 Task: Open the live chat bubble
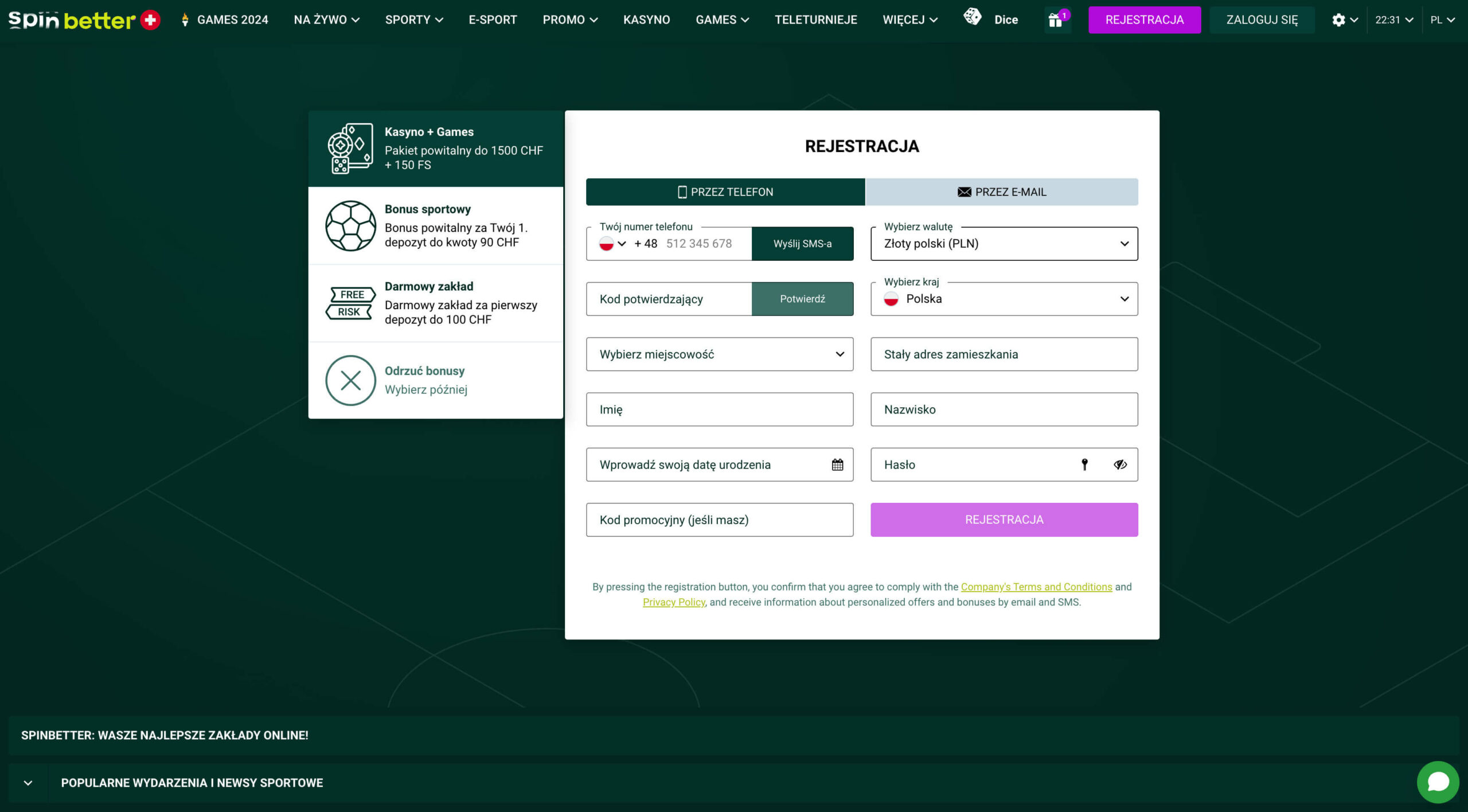point(1438,781)
